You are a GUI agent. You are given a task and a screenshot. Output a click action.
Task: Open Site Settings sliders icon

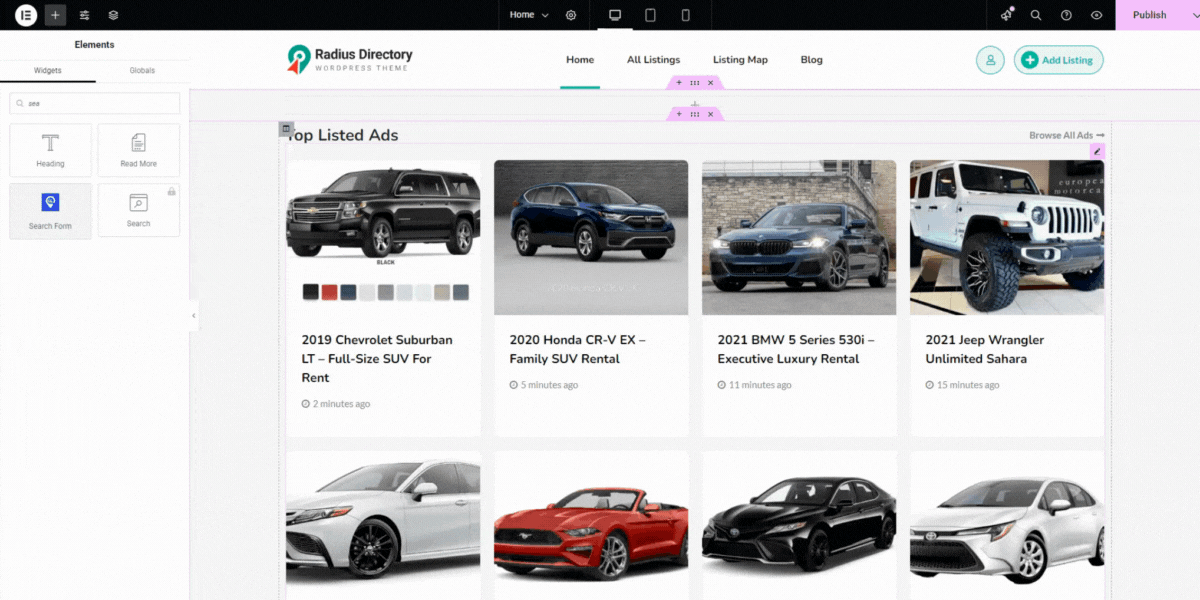(84, 15)
